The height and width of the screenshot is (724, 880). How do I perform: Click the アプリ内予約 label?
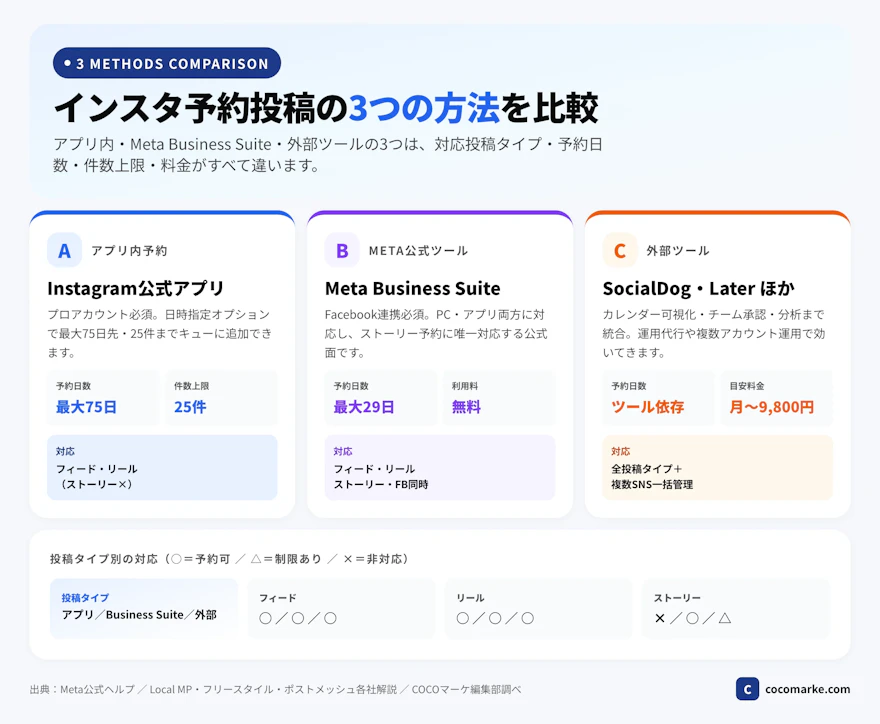tap(129, 251)
